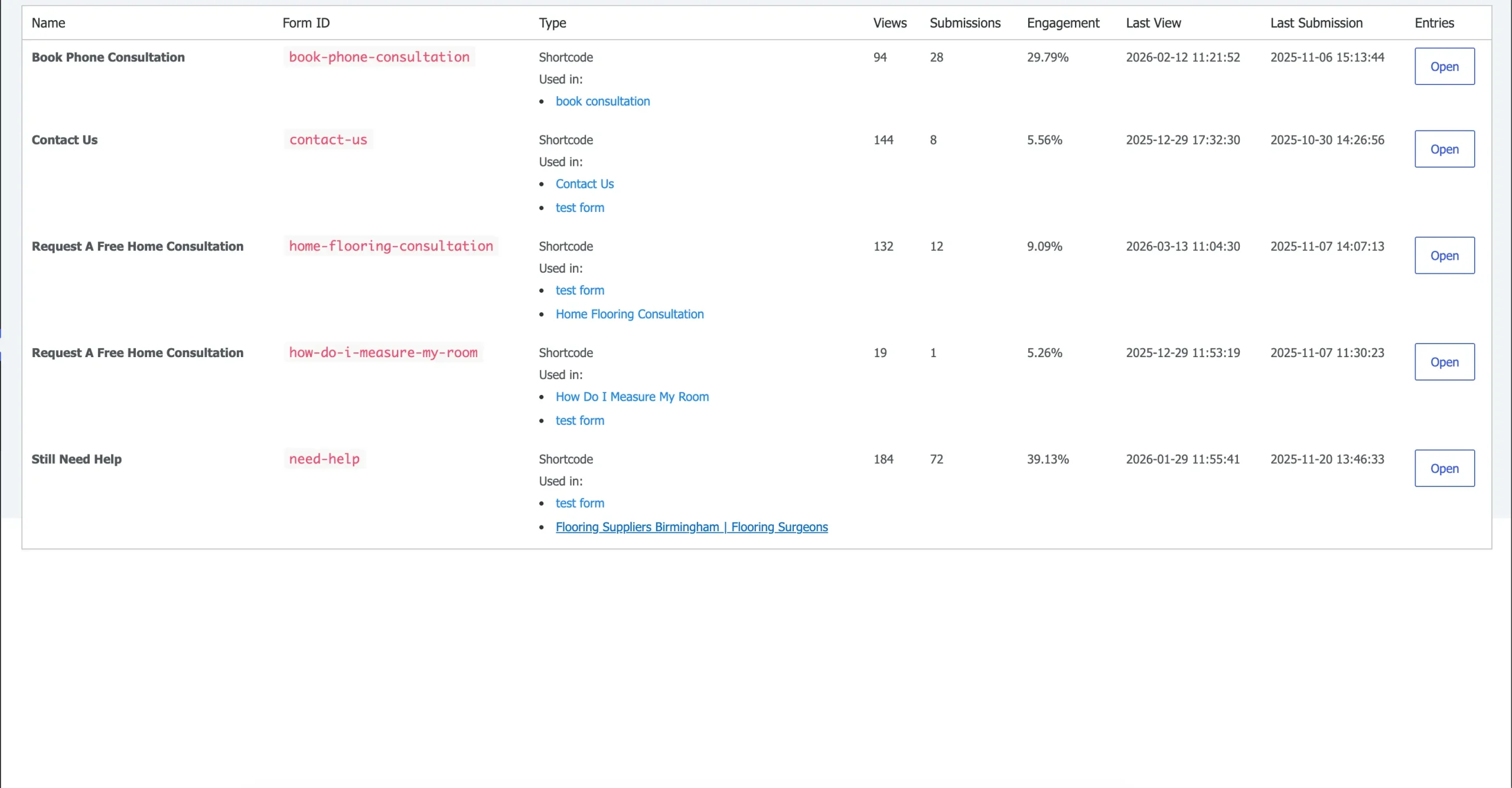The height and width of the screenshot is (788, 1512).
Task: Open 'test form' link under how-do-i-measure-my-room
Action: point(580,420)
